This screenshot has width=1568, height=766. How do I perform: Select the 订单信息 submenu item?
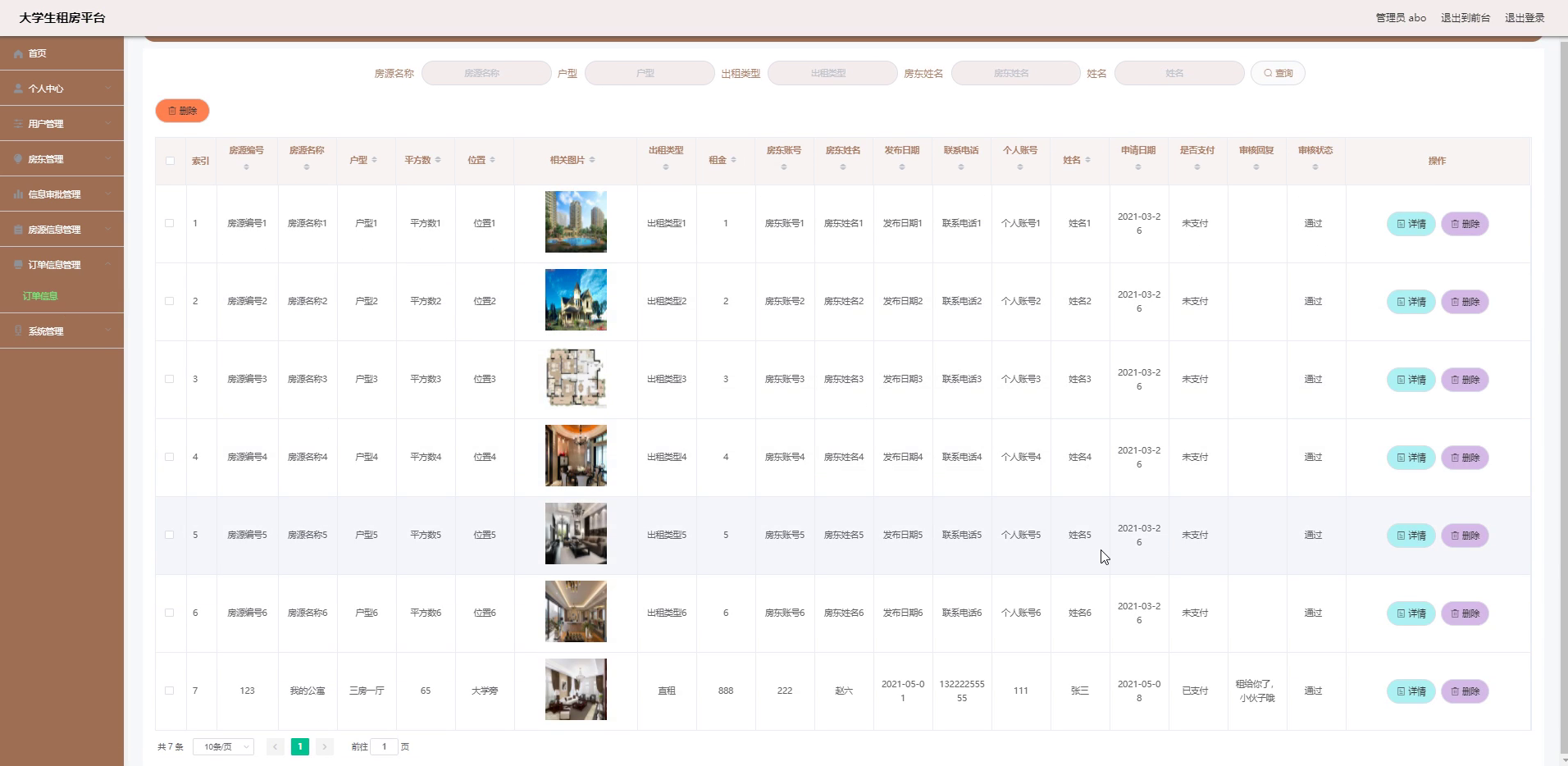pyautogui.click(x=40, y=296)
